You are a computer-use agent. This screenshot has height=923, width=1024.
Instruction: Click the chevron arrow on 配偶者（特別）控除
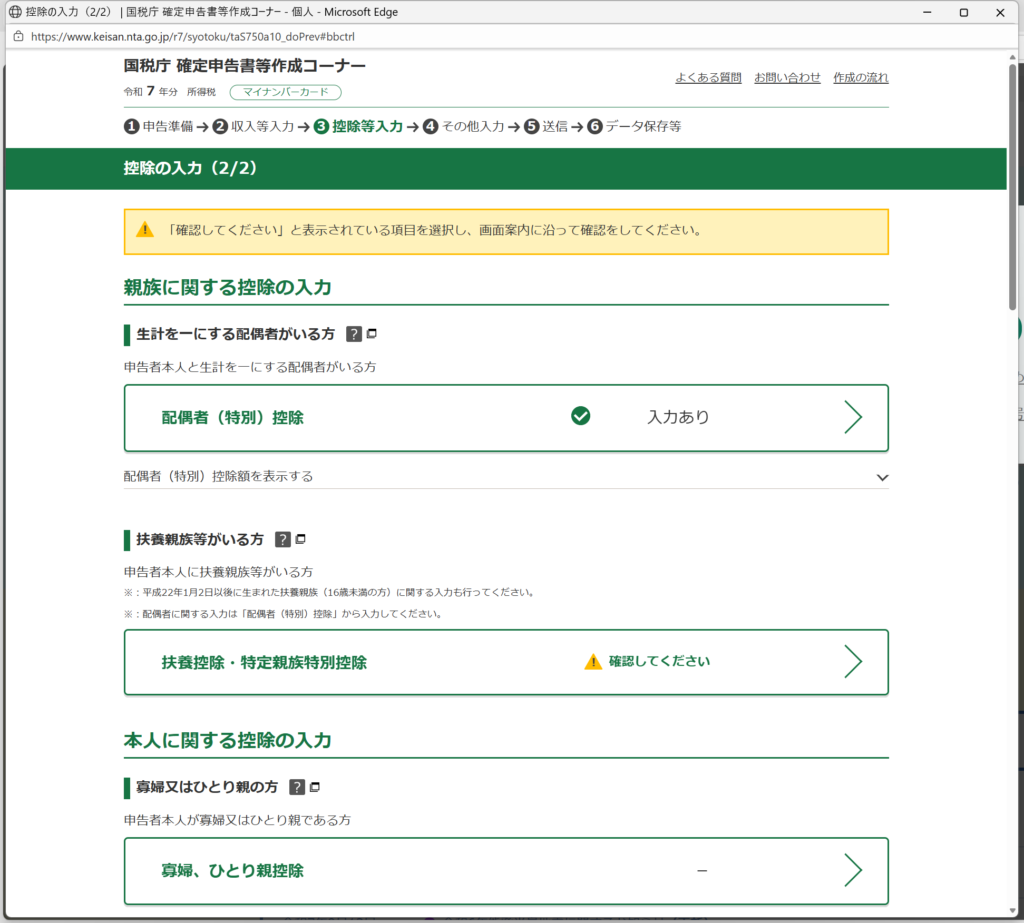(x=852, y=417)
